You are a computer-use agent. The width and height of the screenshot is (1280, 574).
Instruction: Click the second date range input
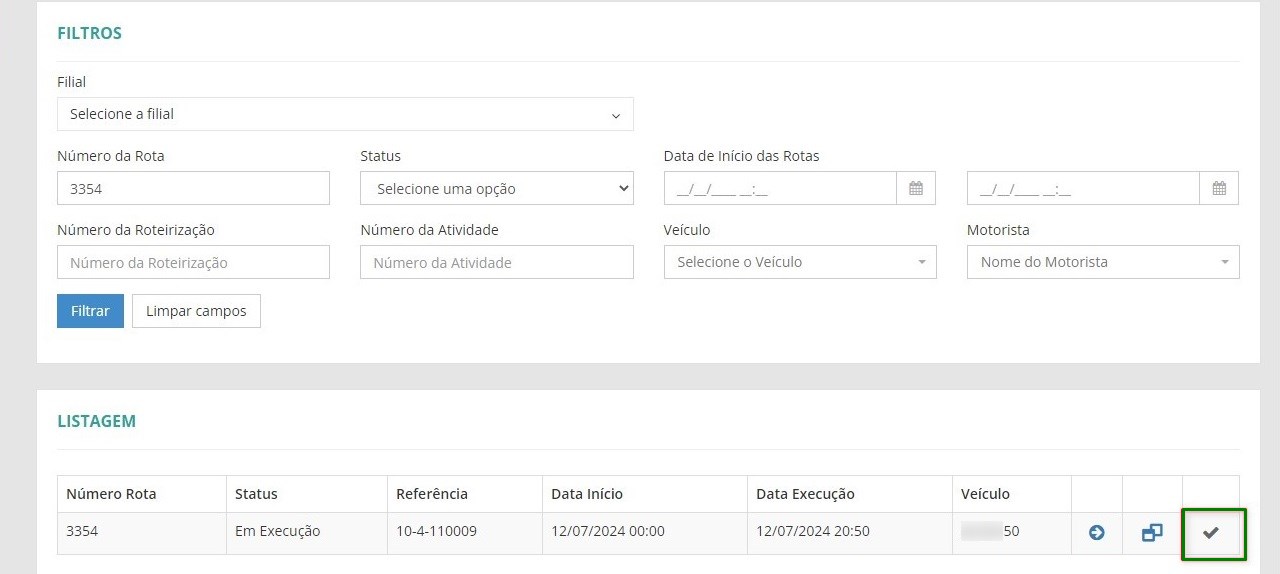[1082, 188]
